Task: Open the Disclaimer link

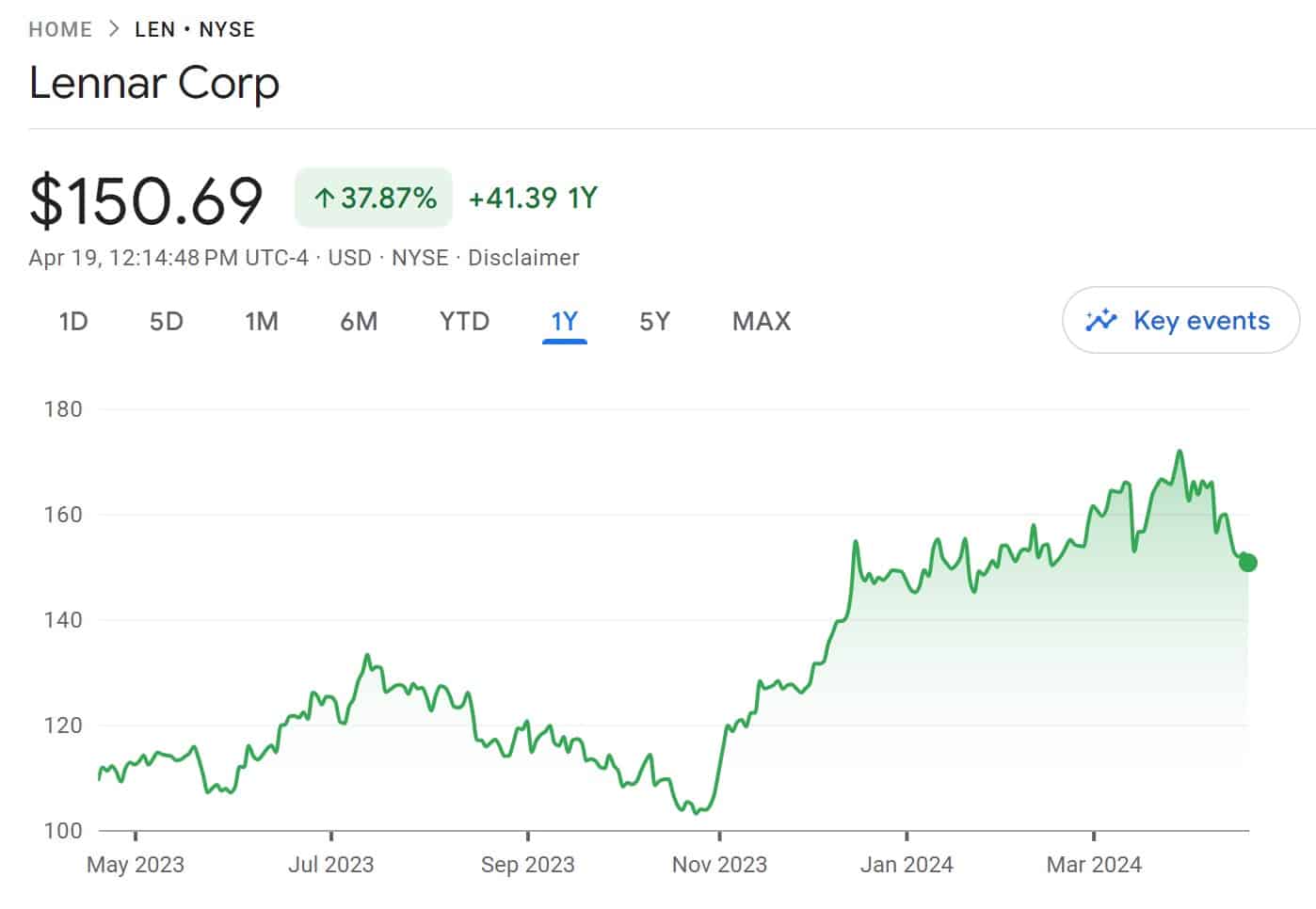Action: pyautogui.click(x=524, y=257)
